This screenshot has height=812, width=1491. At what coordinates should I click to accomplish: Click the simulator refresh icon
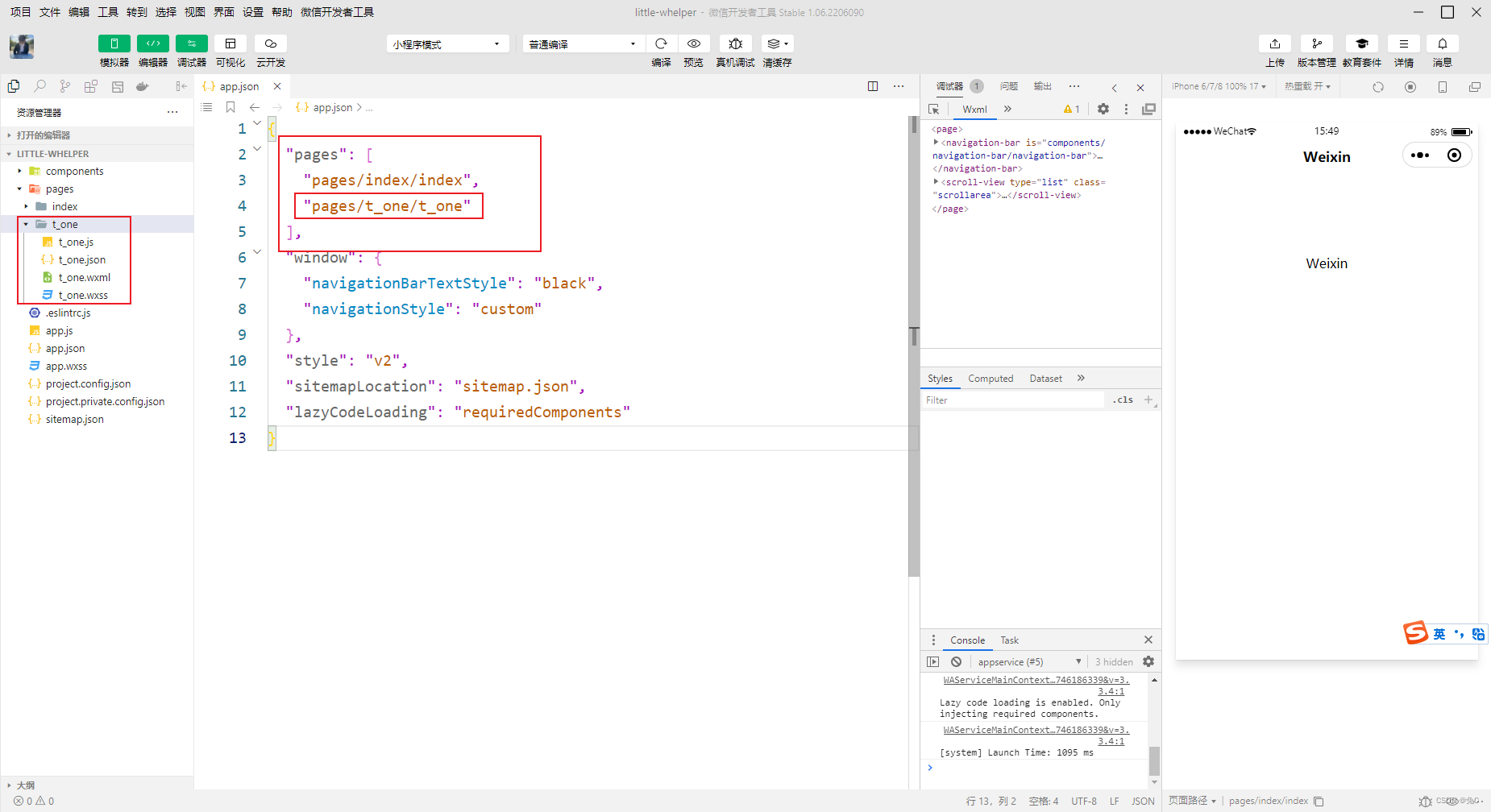click(x=1378, y=87)
